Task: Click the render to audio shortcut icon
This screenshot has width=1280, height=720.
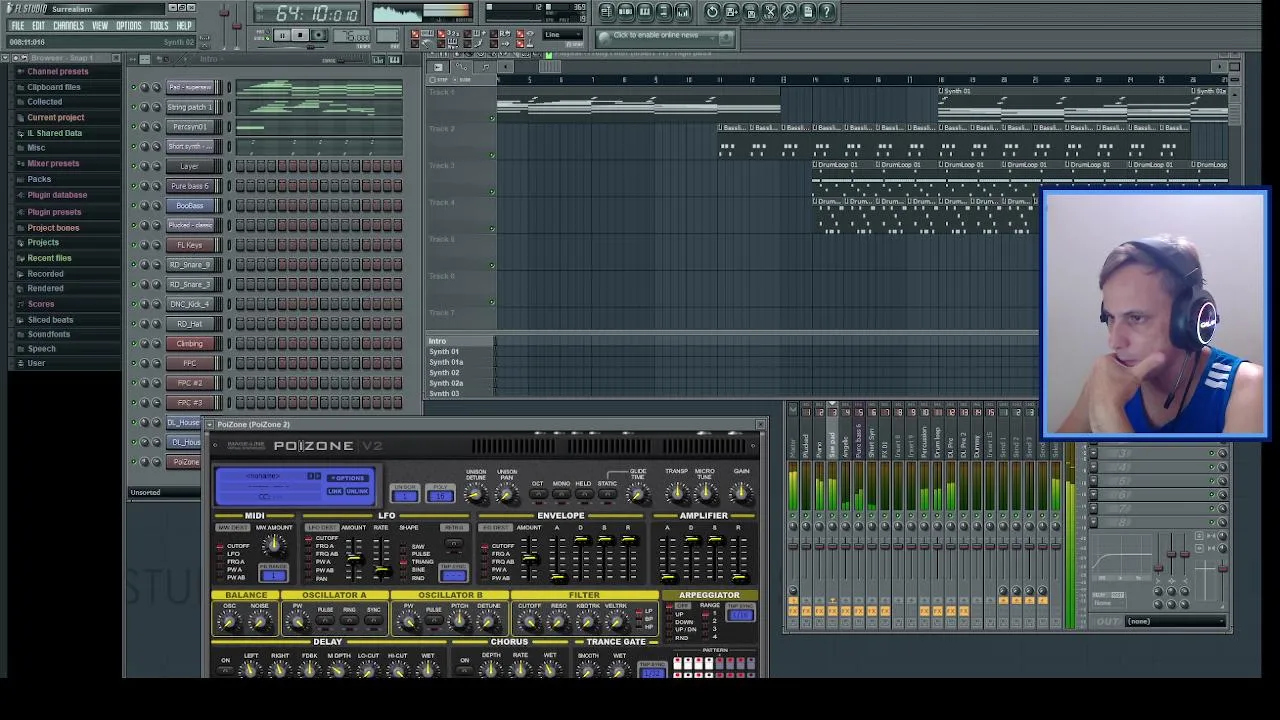Action: 750,12
